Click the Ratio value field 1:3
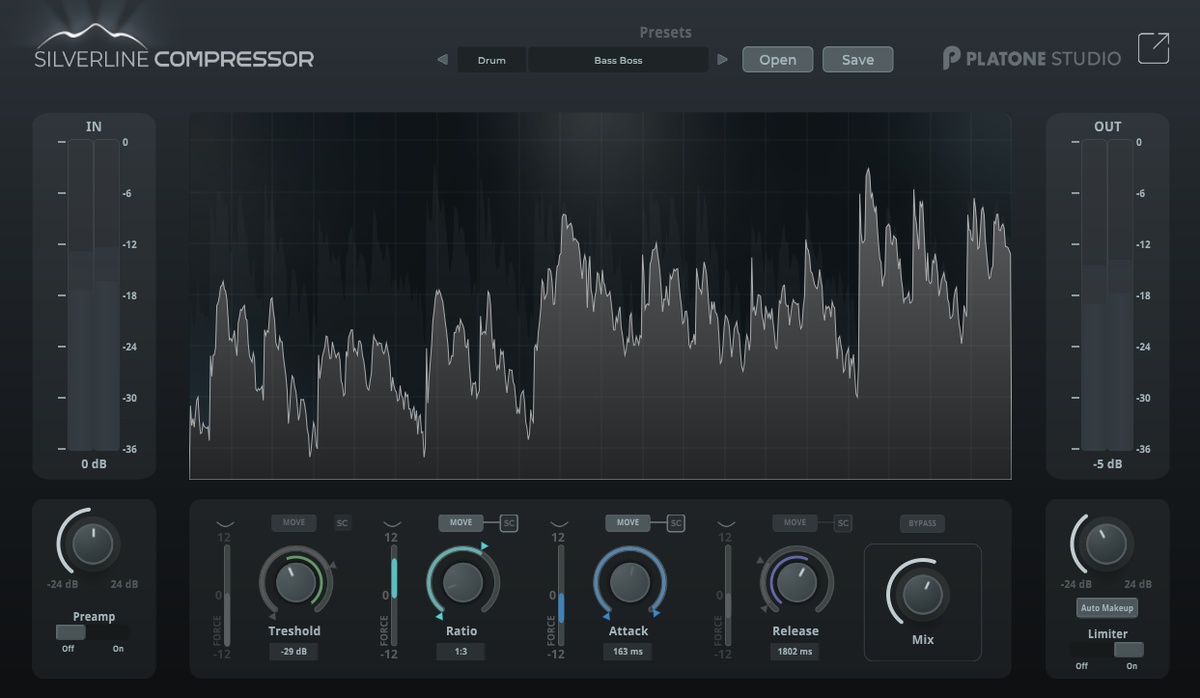This screenshot has height=698, width=1200. tap(461, 651)
